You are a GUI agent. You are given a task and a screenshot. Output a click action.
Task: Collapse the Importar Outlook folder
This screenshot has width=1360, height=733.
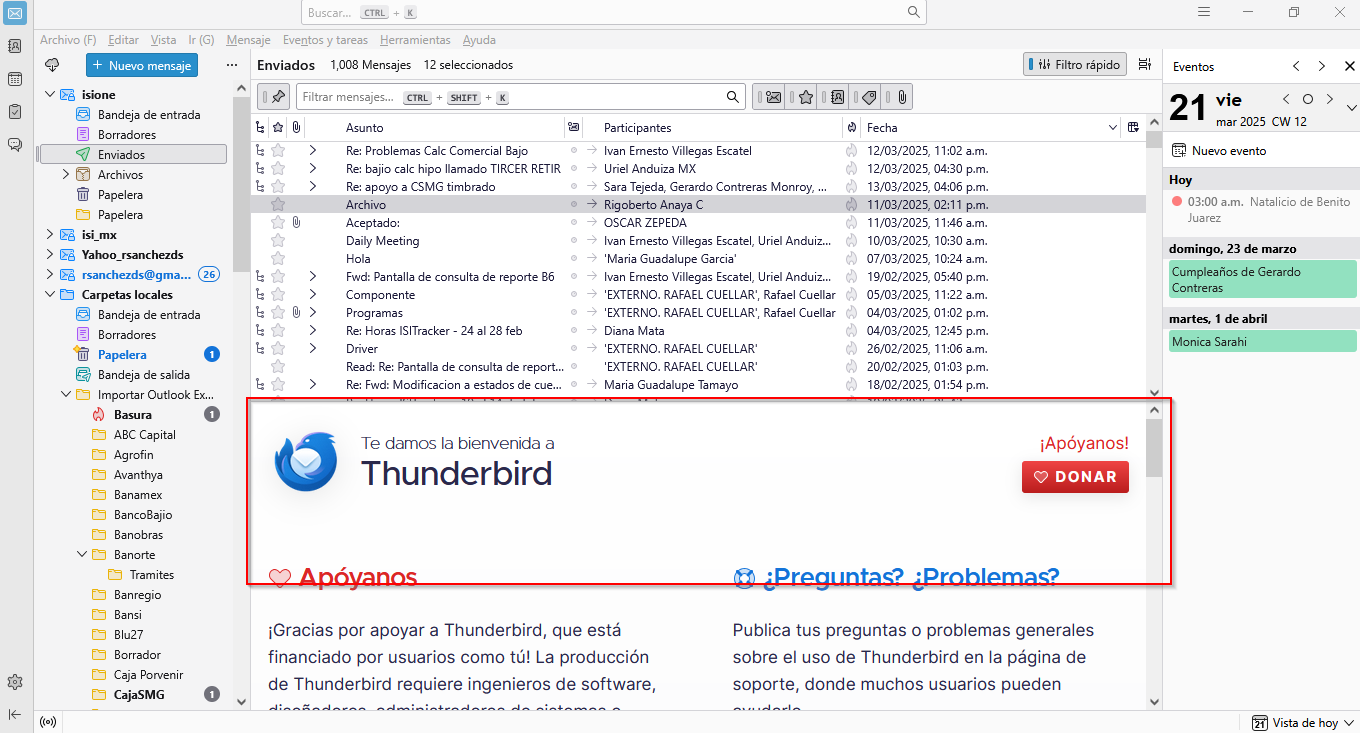click(66, 395)
